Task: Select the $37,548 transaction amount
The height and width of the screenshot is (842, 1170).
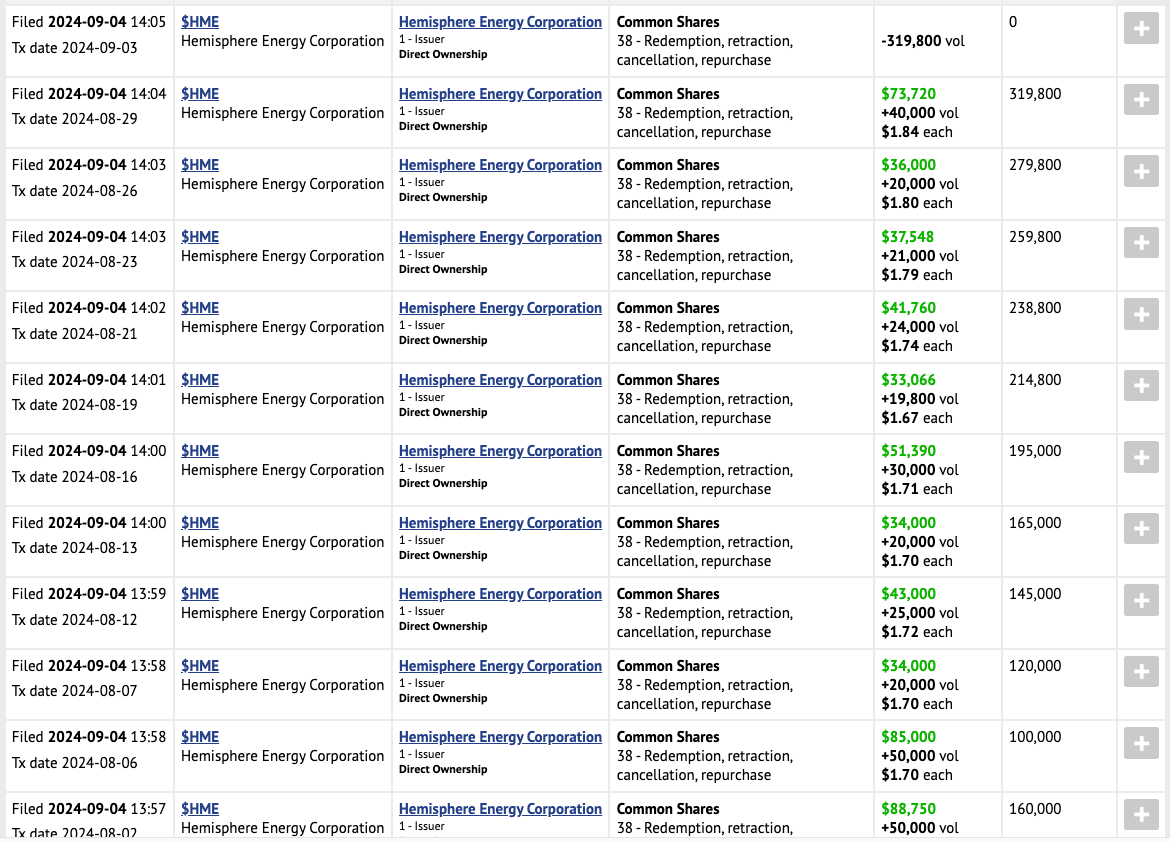Action: click(907, 237)
